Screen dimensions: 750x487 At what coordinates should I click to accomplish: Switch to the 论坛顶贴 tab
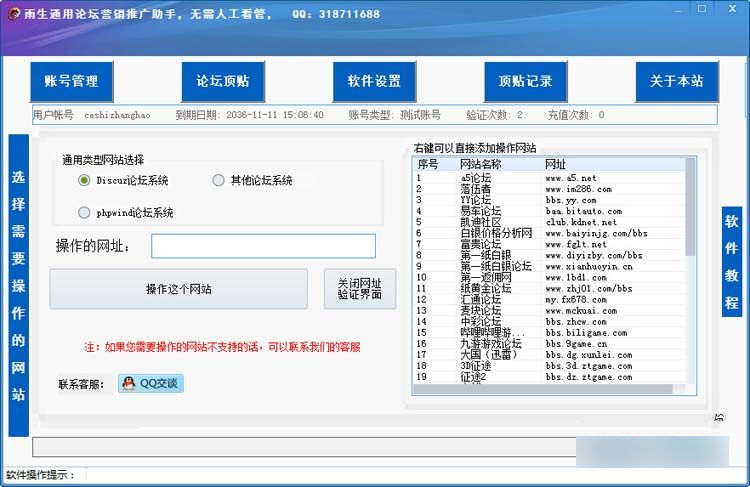[222, 82]
